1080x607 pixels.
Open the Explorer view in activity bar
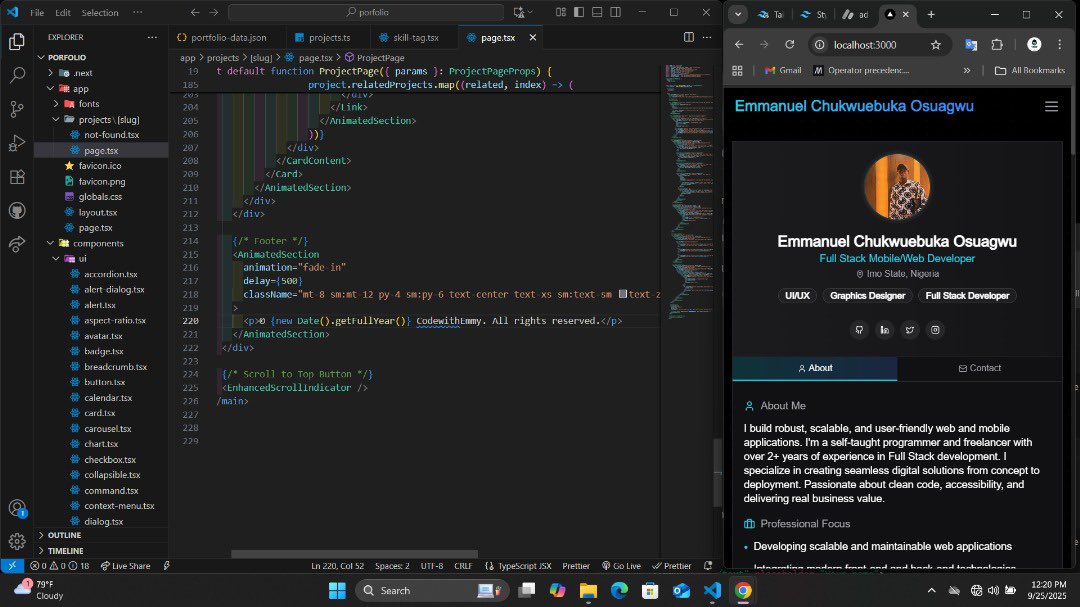(x=17, y=42)
